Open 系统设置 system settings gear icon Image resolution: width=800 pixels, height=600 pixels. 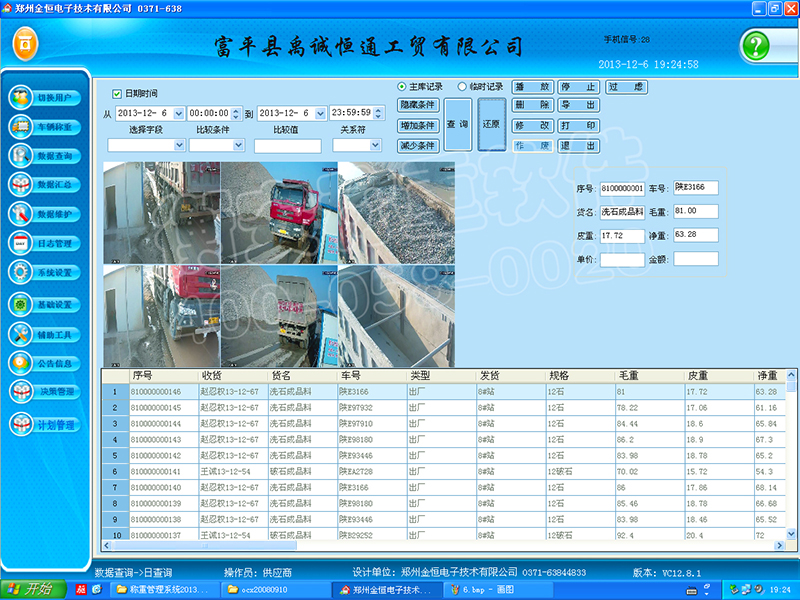click(23, 272)
